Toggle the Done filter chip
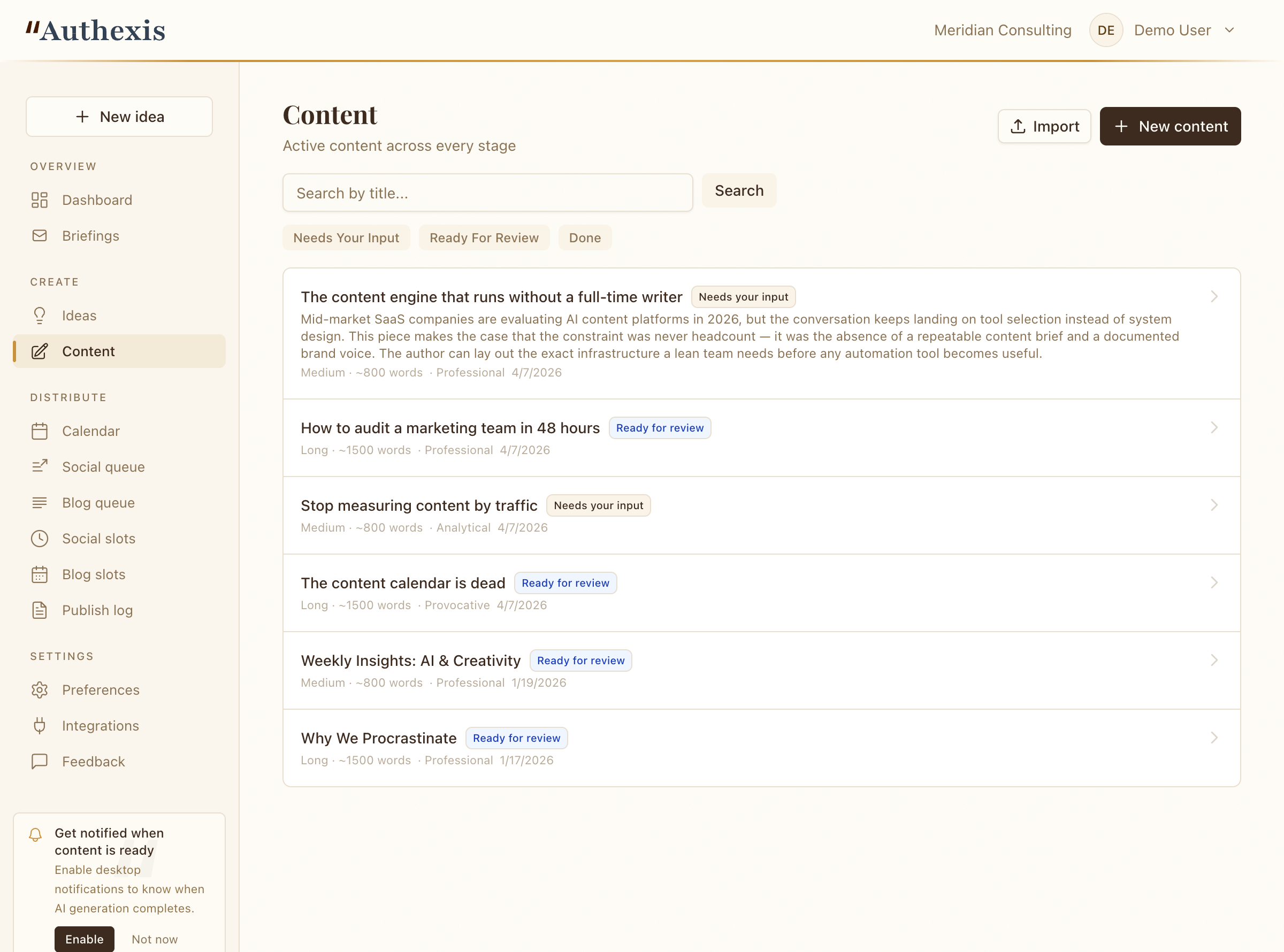The image size is (1284, 952). tap(584, 238)
